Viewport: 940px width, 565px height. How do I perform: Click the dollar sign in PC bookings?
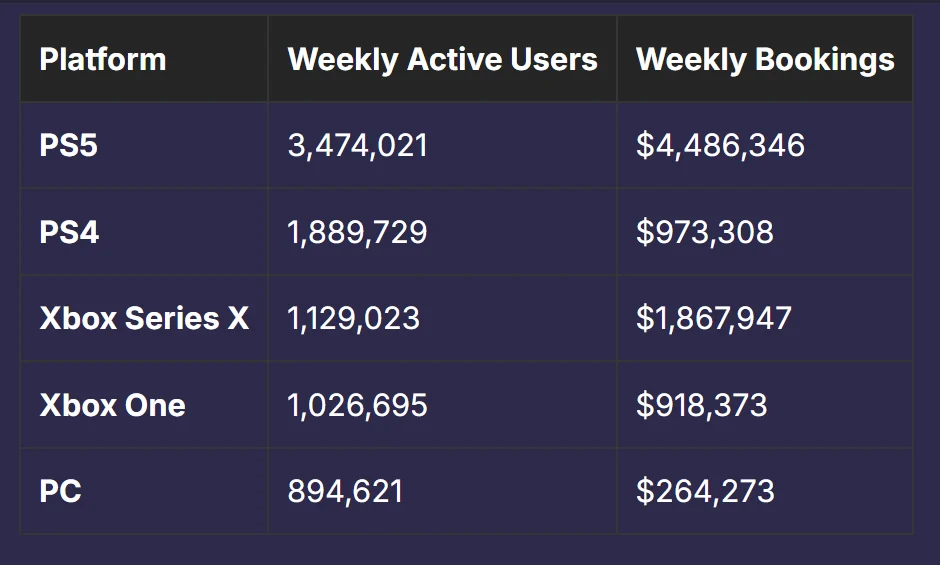(x=644, y=491)
